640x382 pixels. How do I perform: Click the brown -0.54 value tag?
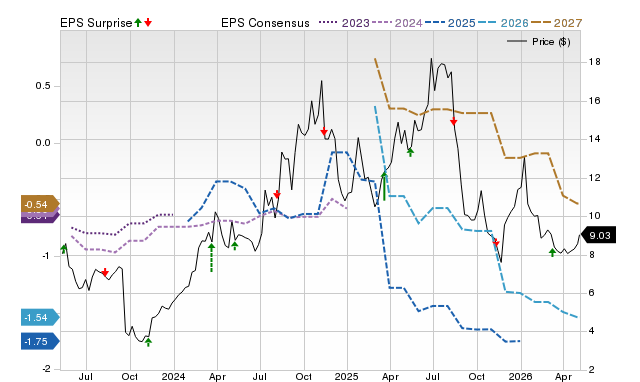pyautogui.click(x=40, y=204)
